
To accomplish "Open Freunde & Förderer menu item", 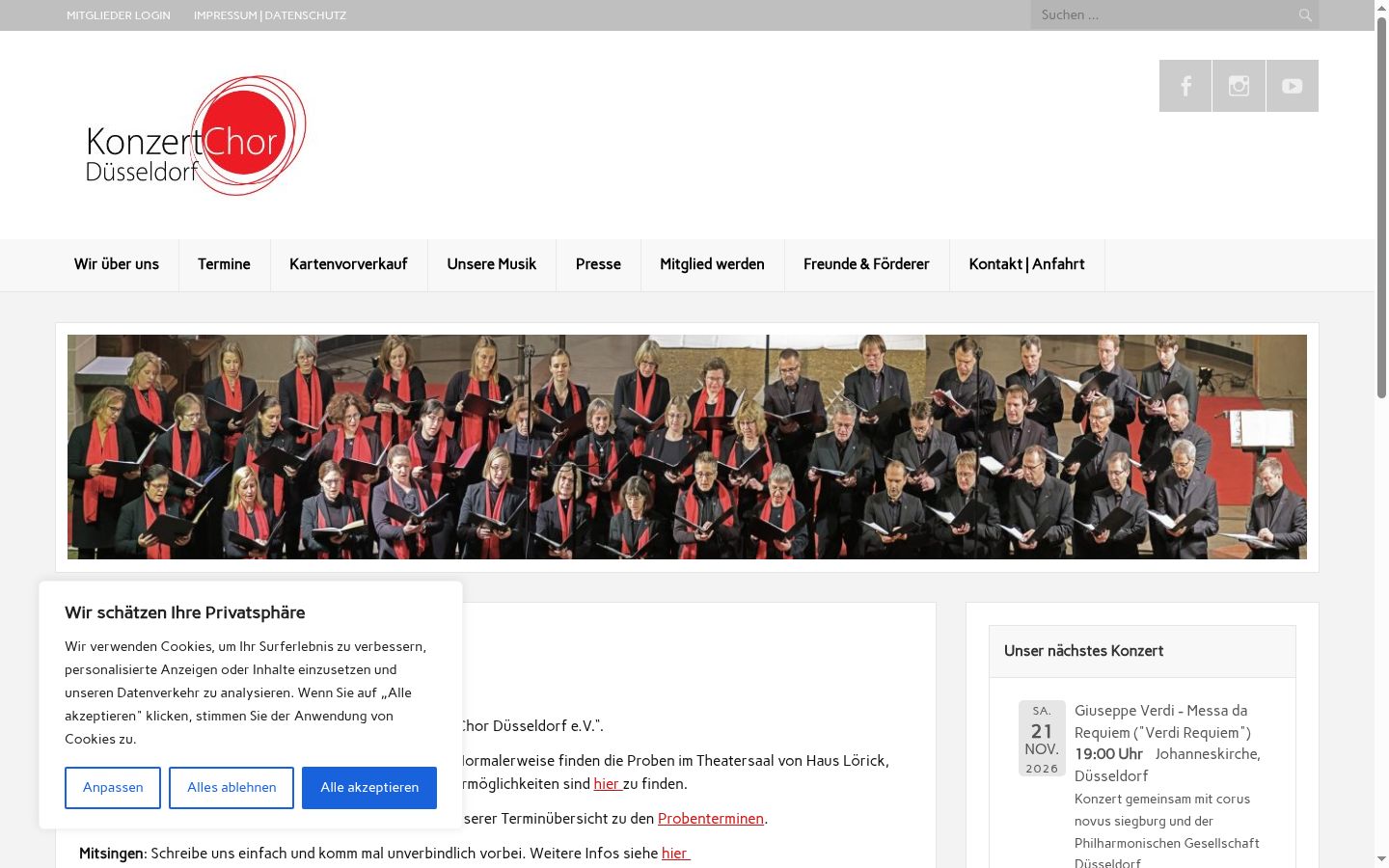I will (866, 264).
